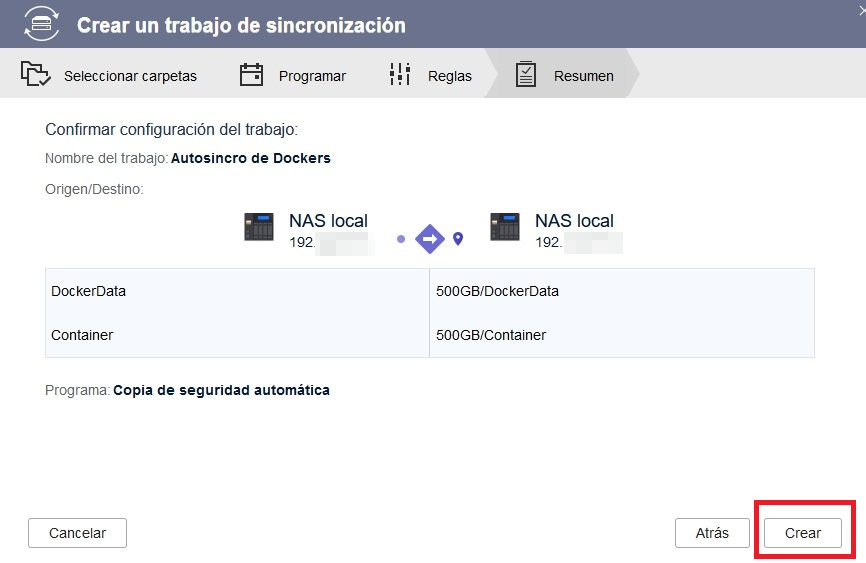Select the DockerData source folder cell
The width and height of the screenshot is (866, 563).
(x=237, y=291)
